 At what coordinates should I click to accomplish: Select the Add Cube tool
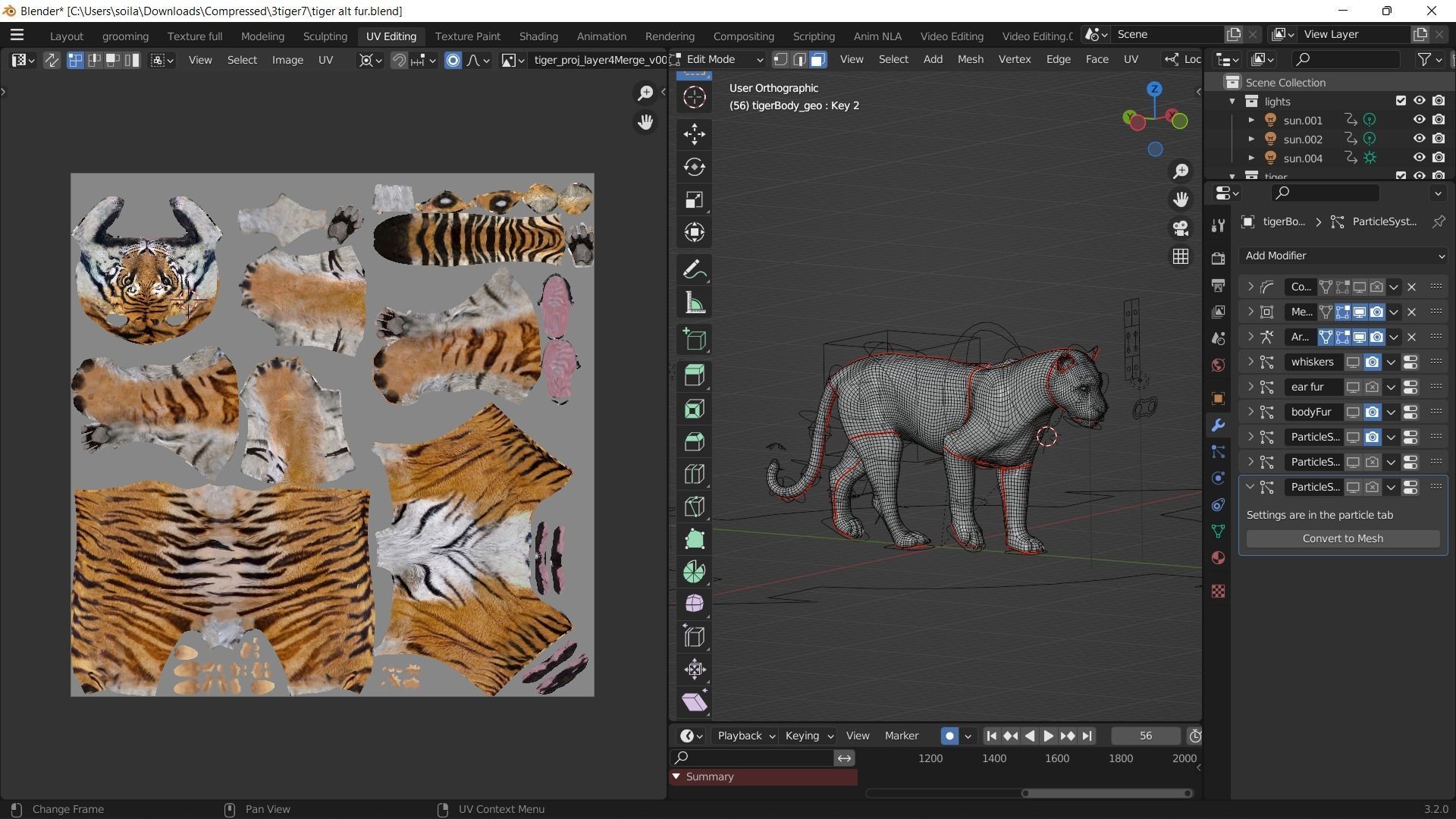coord(694,340)
